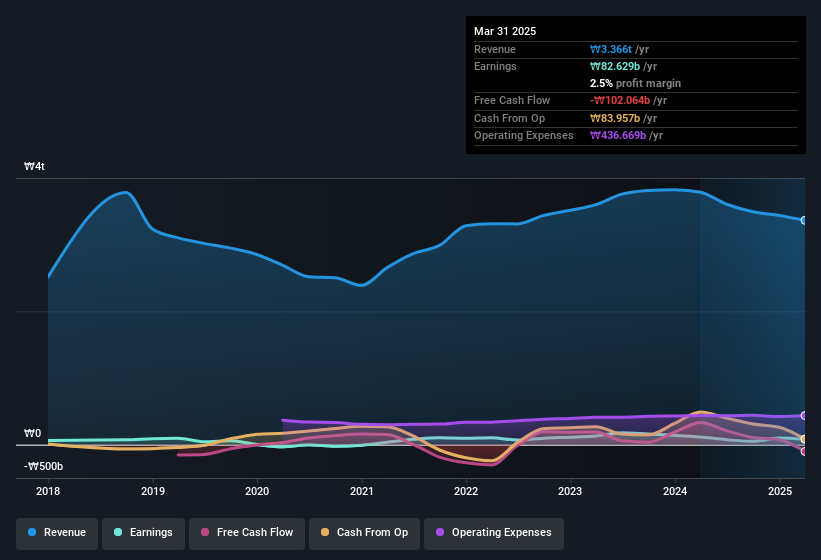Click the 2021 x-axis label

click(362, 491)
